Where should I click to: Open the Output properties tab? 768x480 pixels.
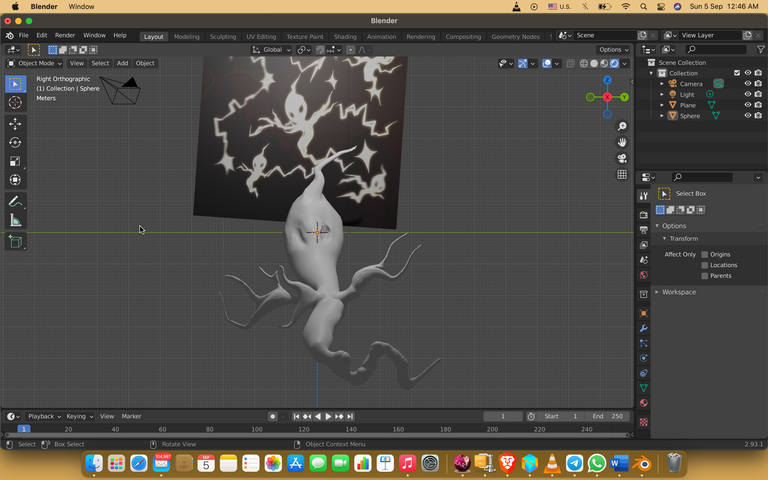tap(644, 230)
